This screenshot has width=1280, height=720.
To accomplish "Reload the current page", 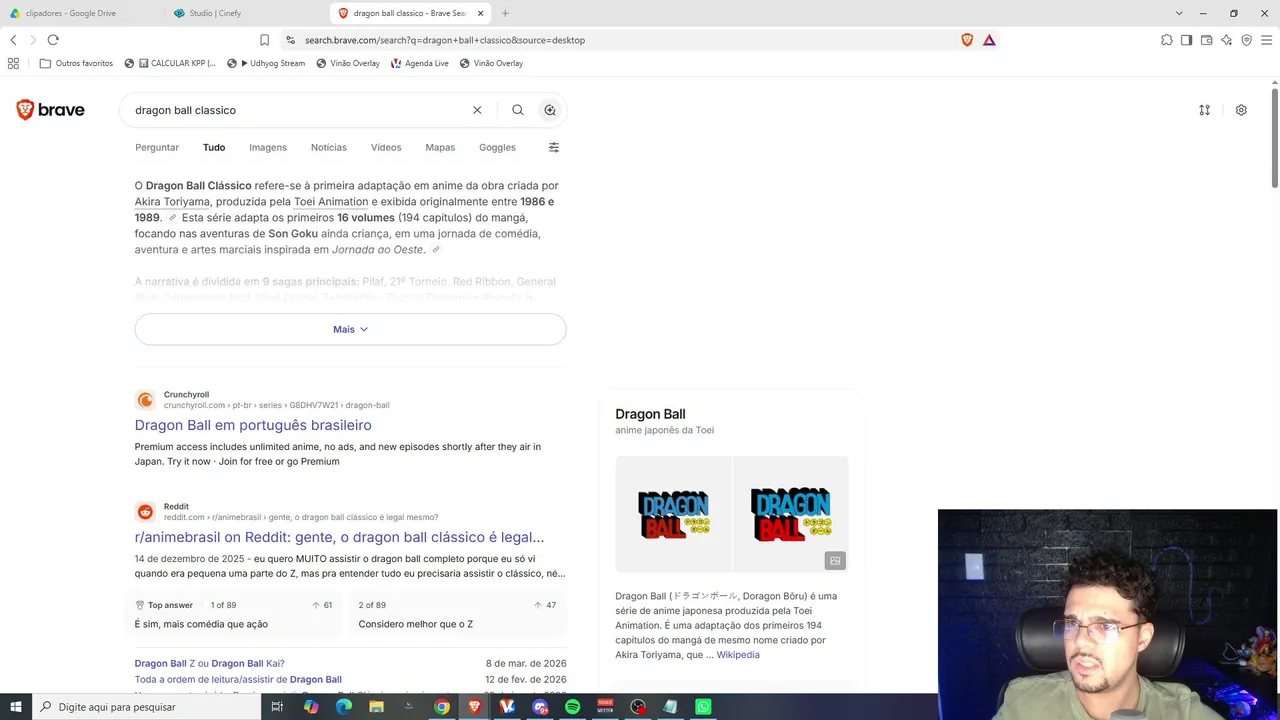I will (x=53, y=40).
